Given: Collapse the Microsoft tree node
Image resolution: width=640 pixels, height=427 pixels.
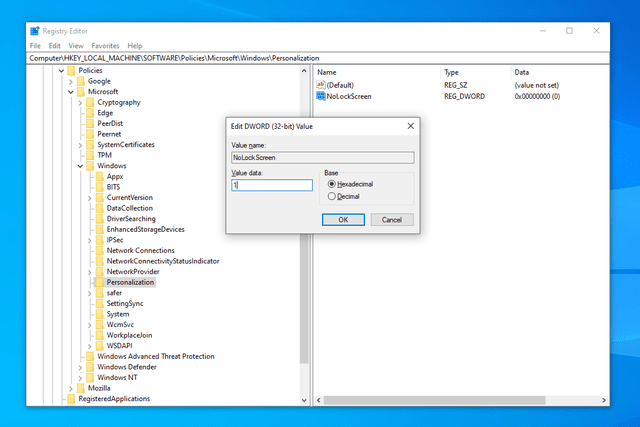Looking at the screenshot, I should 71,92.
